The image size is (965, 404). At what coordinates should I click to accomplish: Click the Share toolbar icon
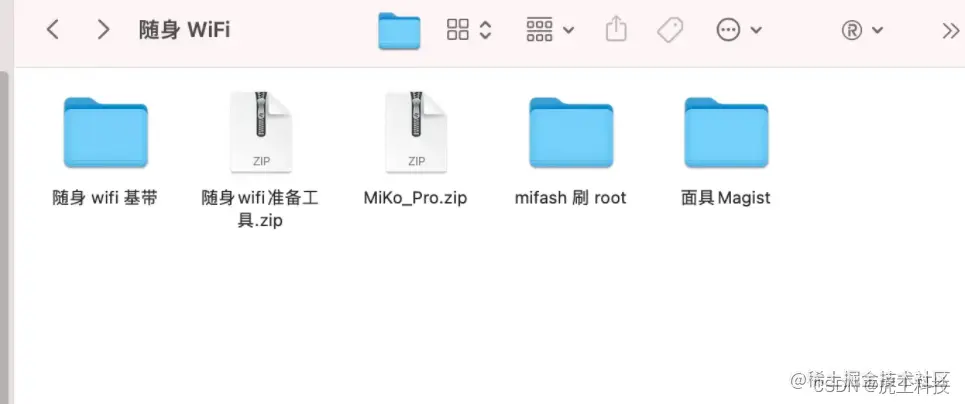(616, 28)
